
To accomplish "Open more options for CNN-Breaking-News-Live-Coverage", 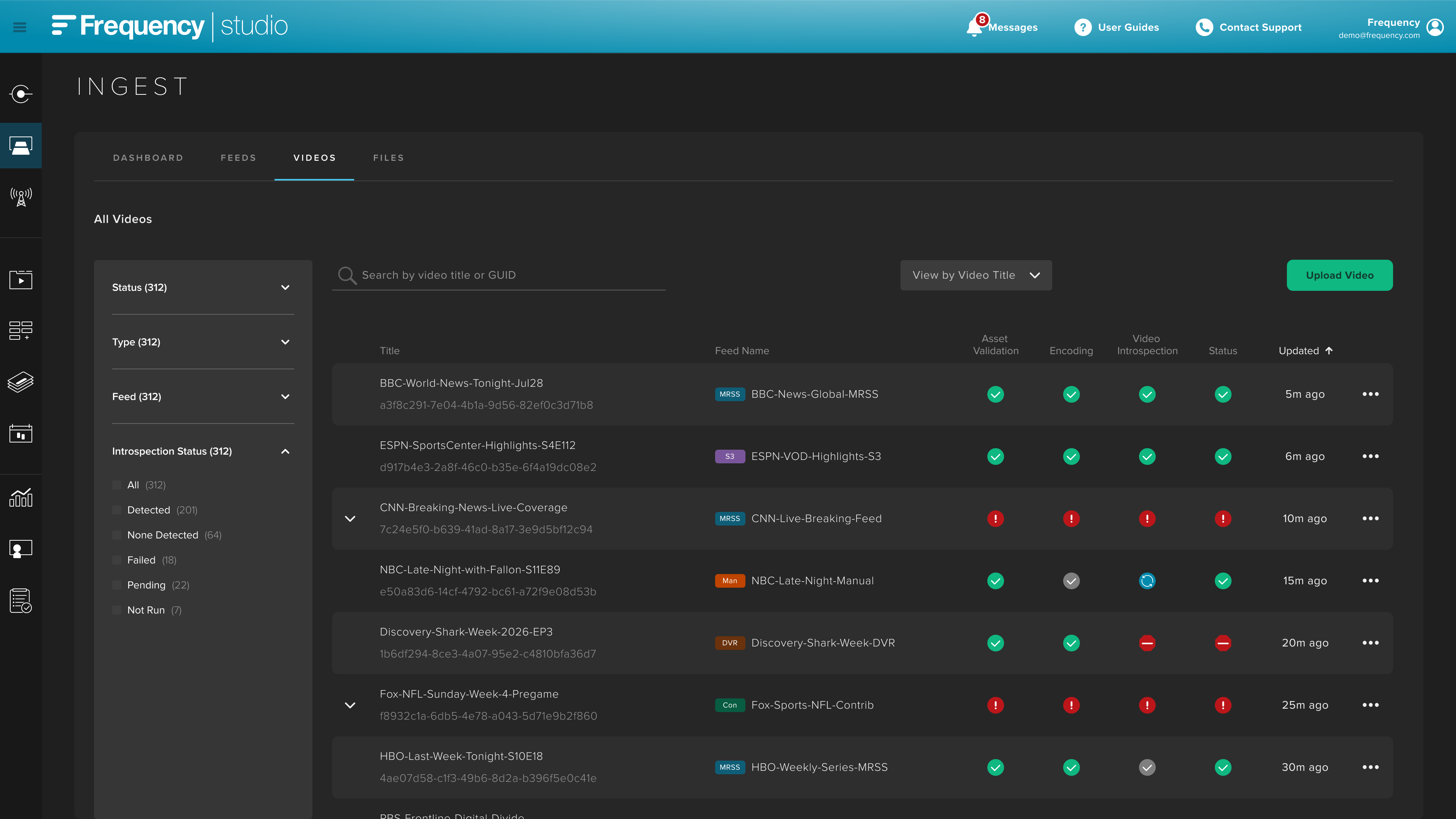I will pos(1371,518).
